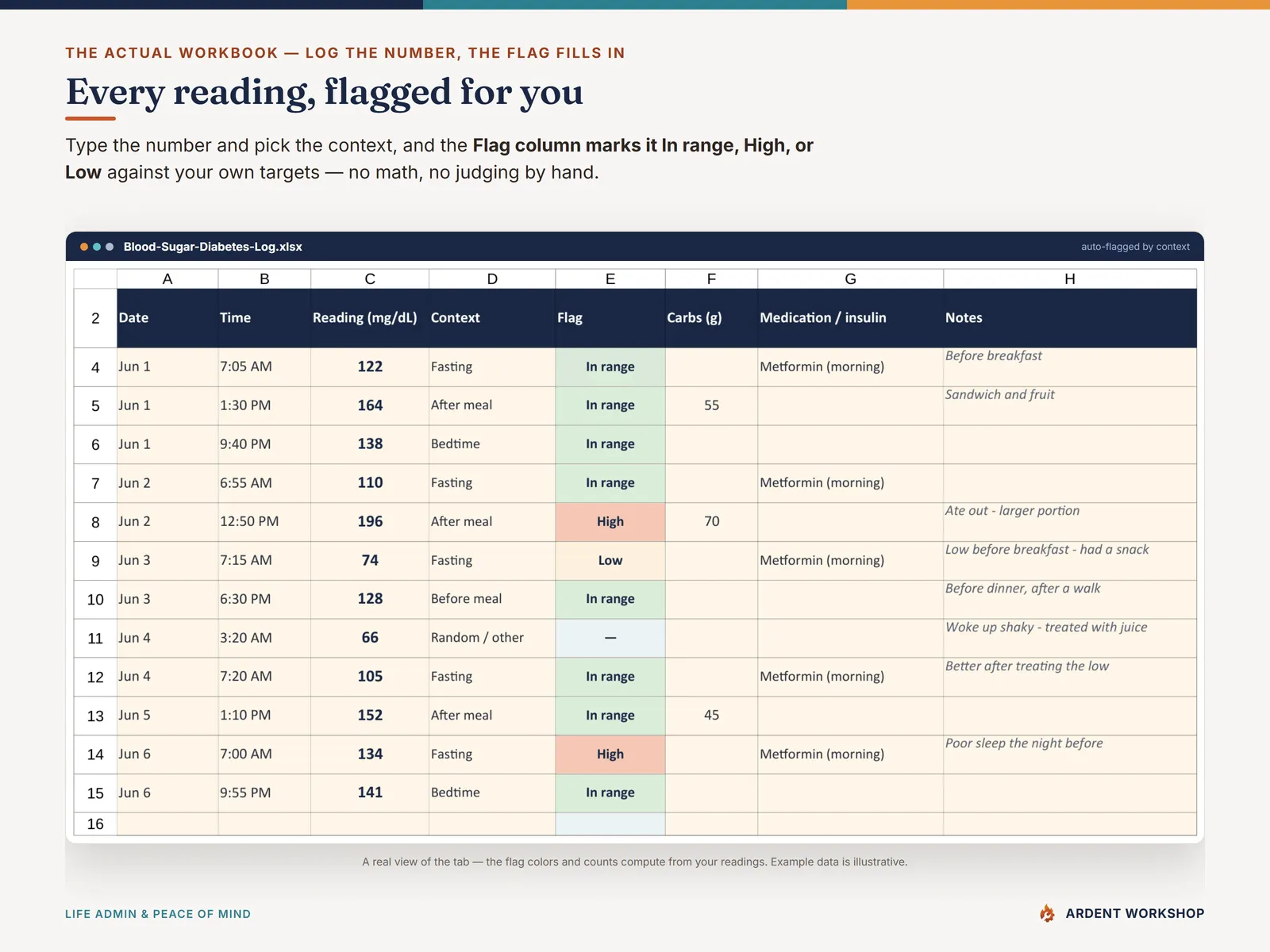Viewport: 1270px width, 952px height.
Task: Click the High flag for reading 134
Action: click(610, 754)
